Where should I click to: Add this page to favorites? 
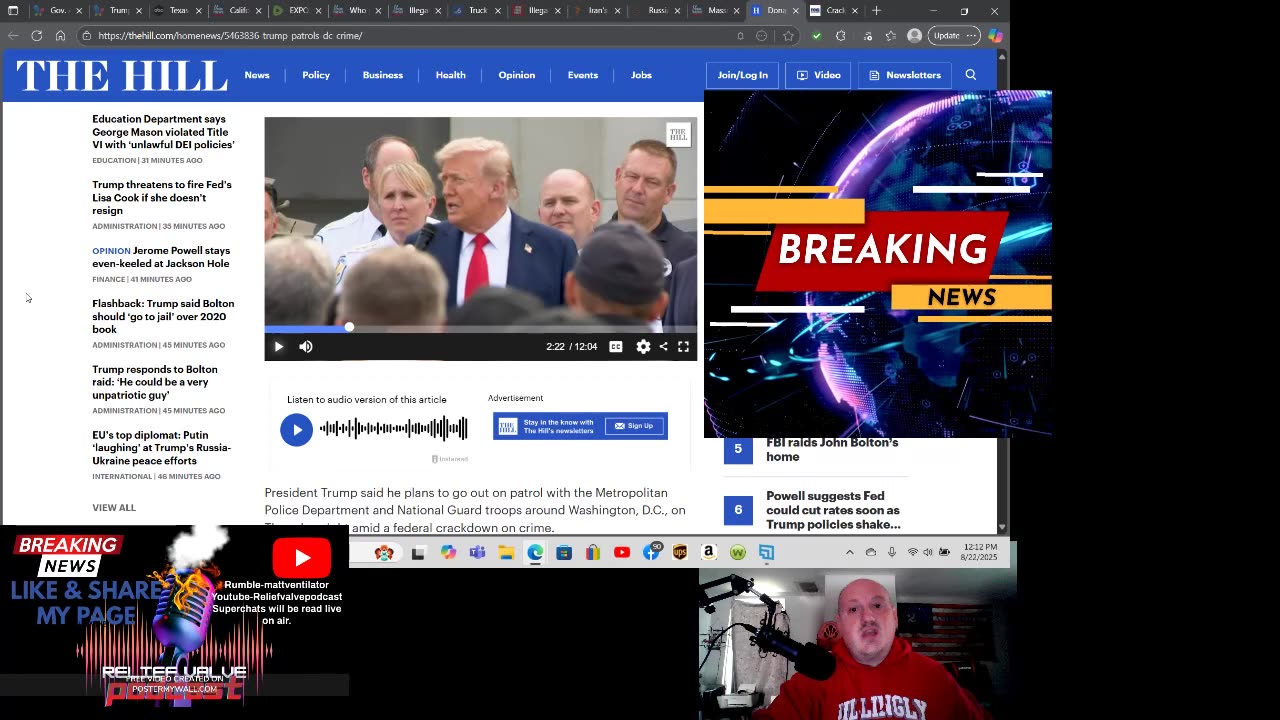tap(789, 36)
